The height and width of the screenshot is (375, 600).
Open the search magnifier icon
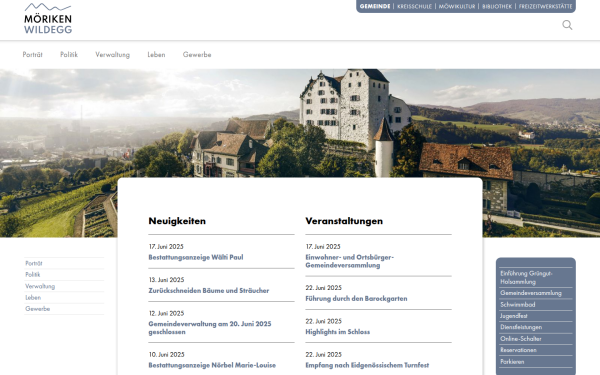coord(567,25)
